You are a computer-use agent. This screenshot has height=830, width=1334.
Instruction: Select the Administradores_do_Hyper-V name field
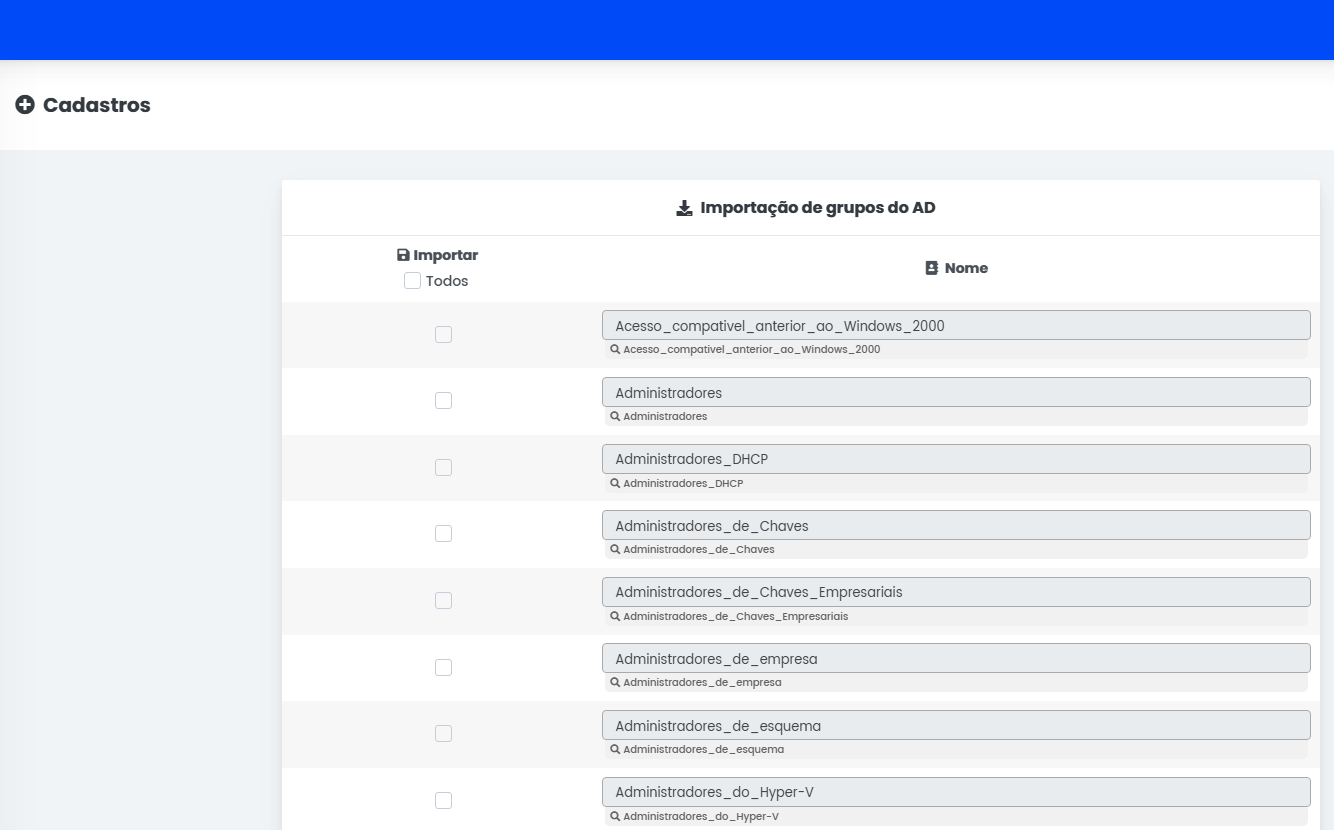tap(955, 792)
